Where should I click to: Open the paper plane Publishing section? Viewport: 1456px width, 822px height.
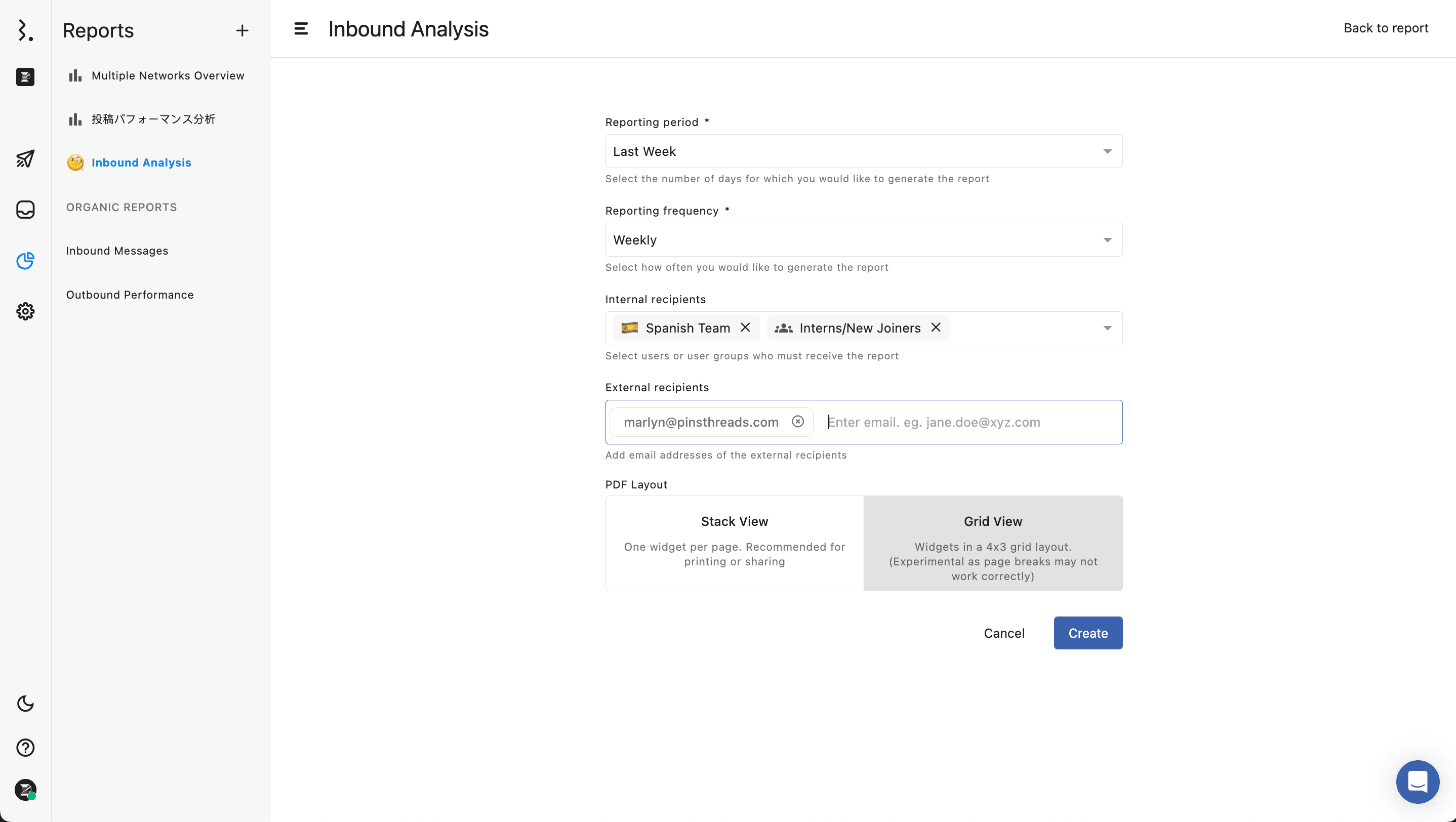(25, 159)
